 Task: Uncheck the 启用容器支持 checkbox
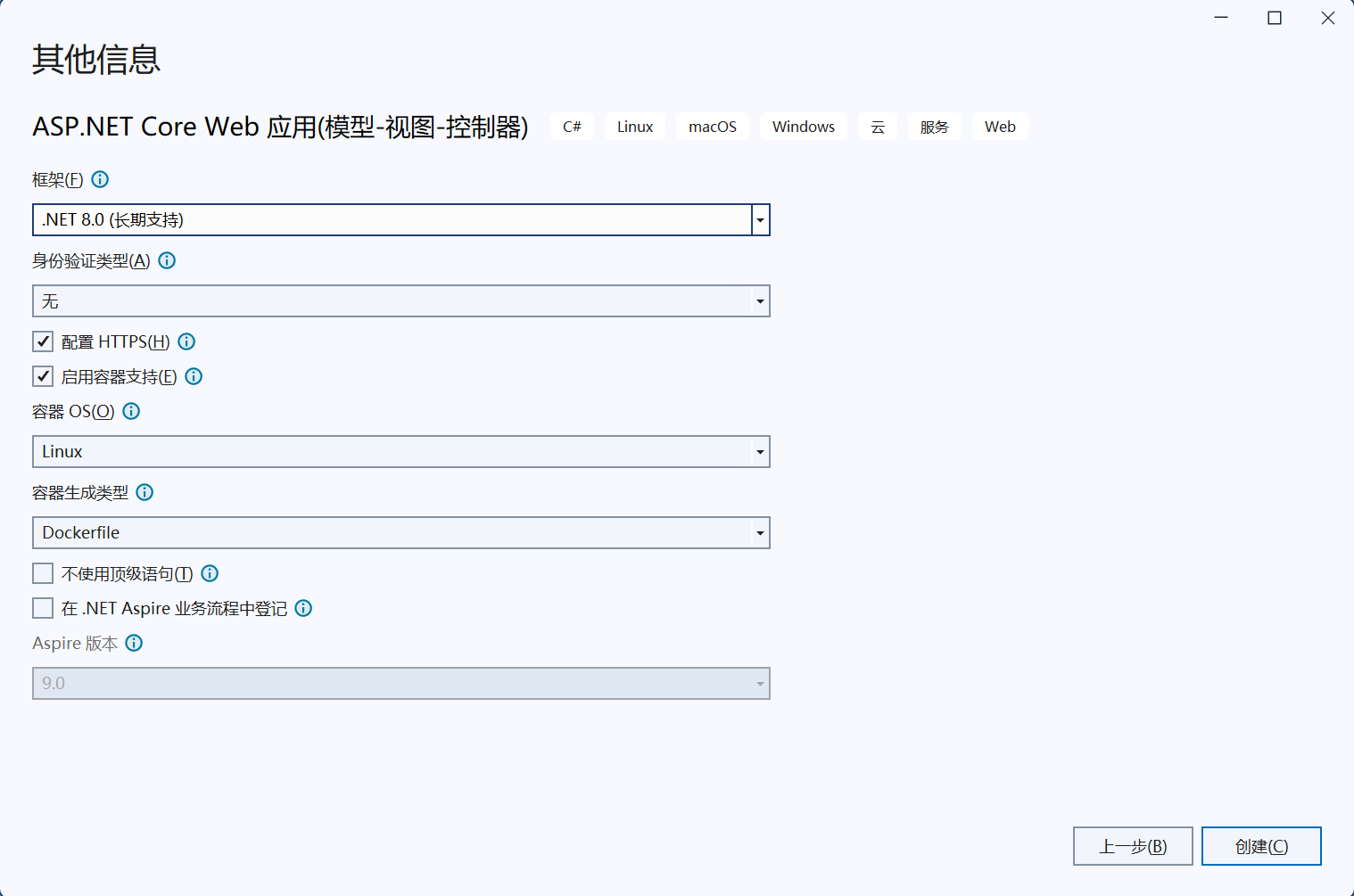coord(43,376)
